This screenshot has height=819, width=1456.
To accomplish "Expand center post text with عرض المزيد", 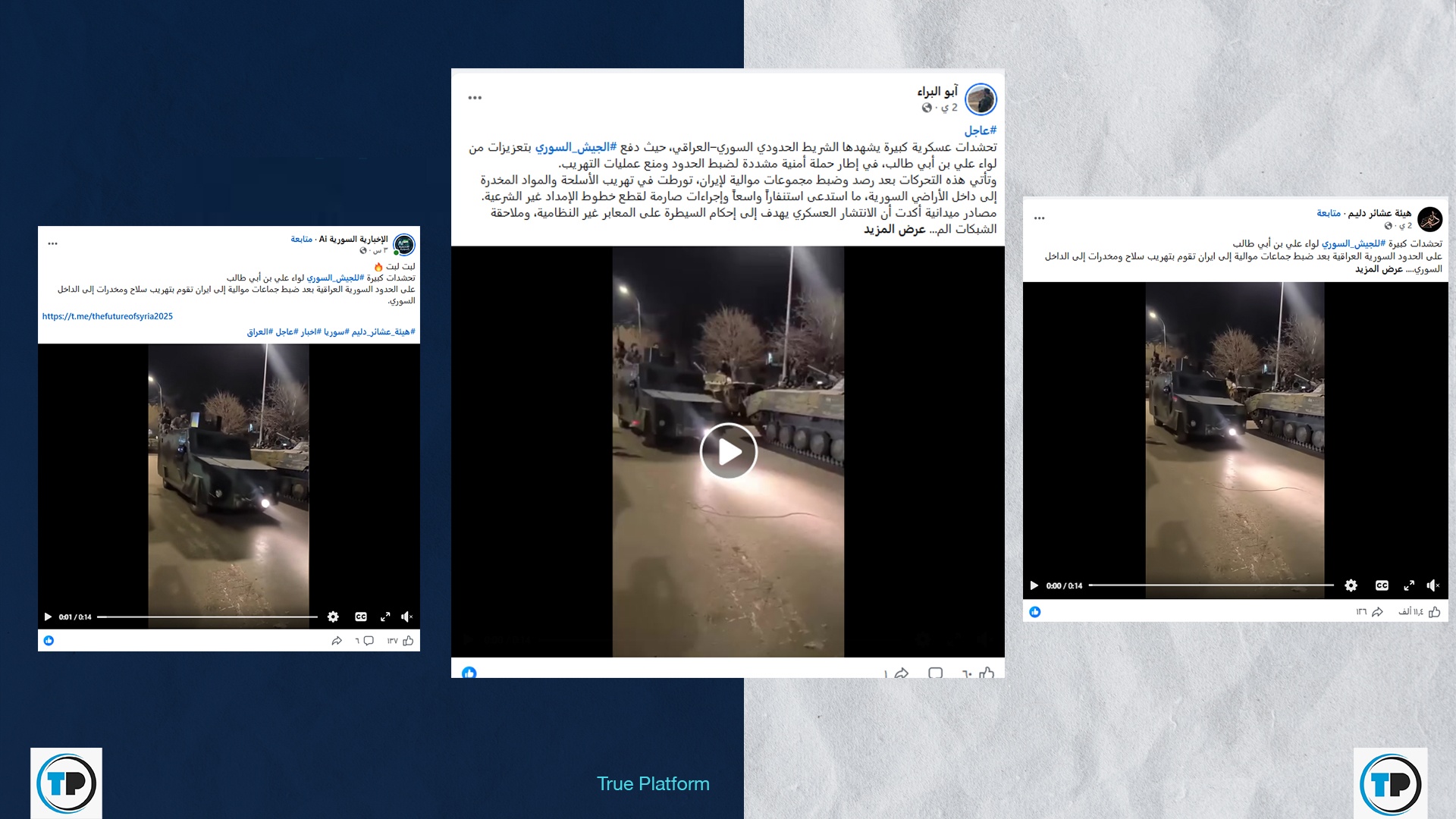I will click(x=894, y=229).
